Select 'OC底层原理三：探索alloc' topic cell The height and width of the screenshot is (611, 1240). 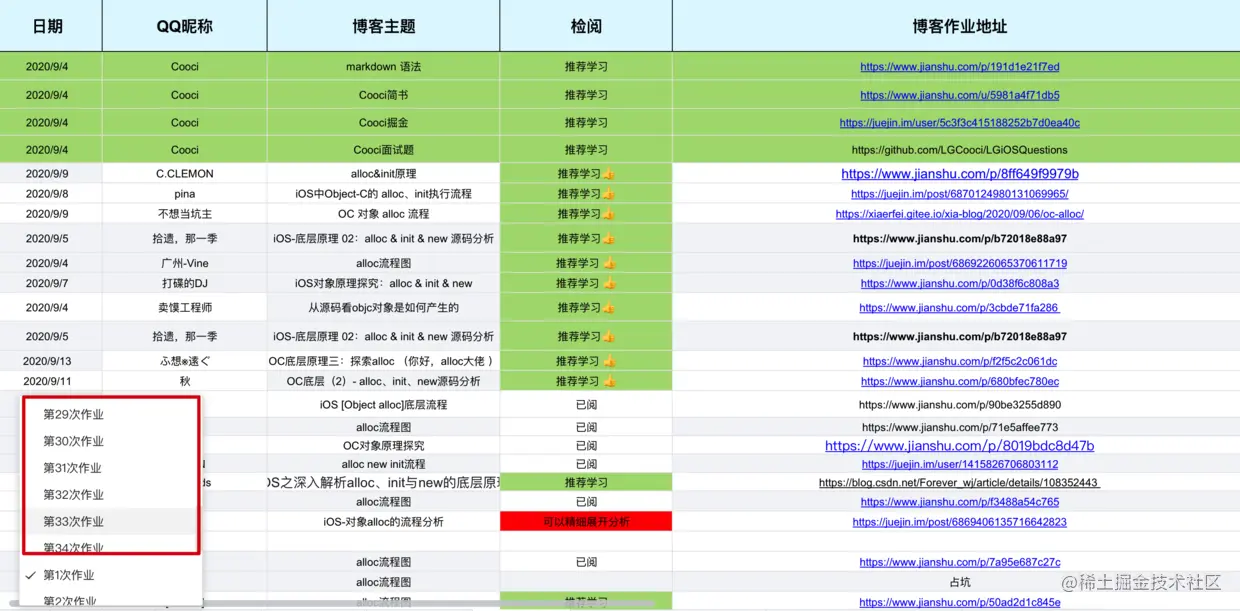[384, 362]
